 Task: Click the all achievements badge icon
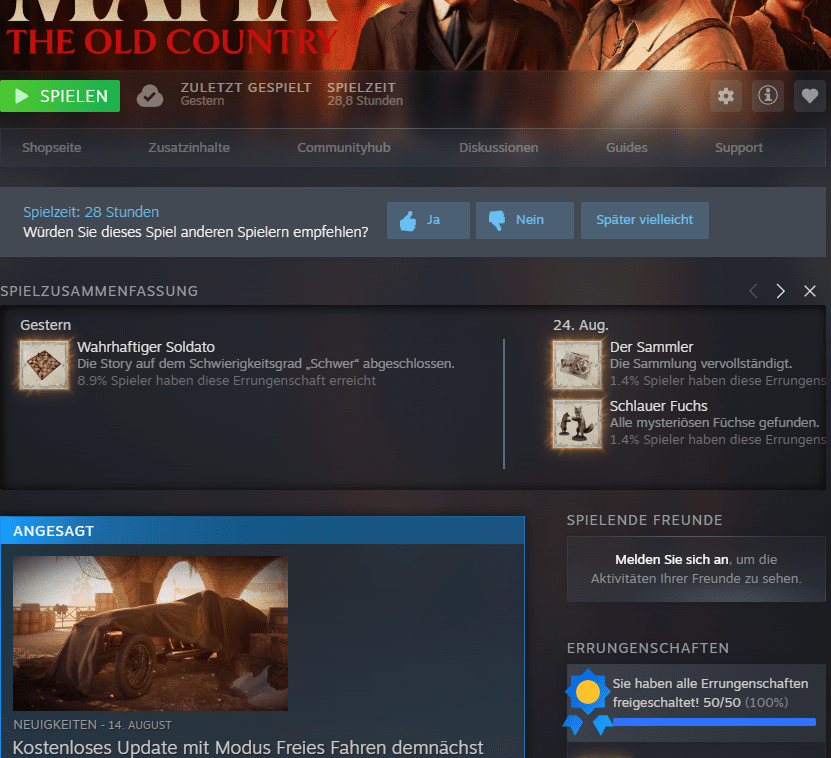pos(587,701)
